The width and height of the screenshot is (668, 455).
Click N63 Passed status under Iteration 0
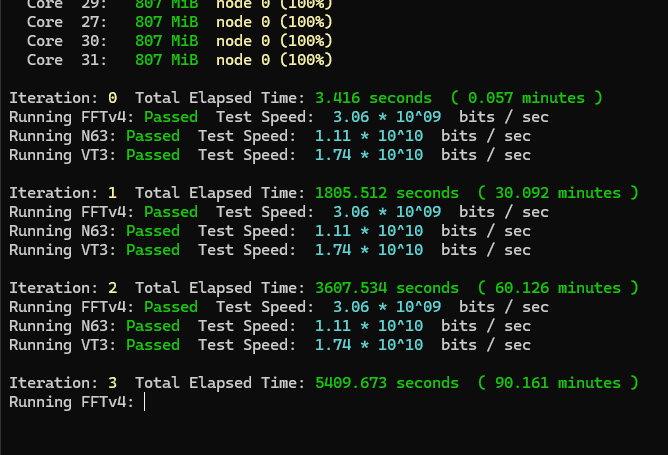tap(153, 136)
